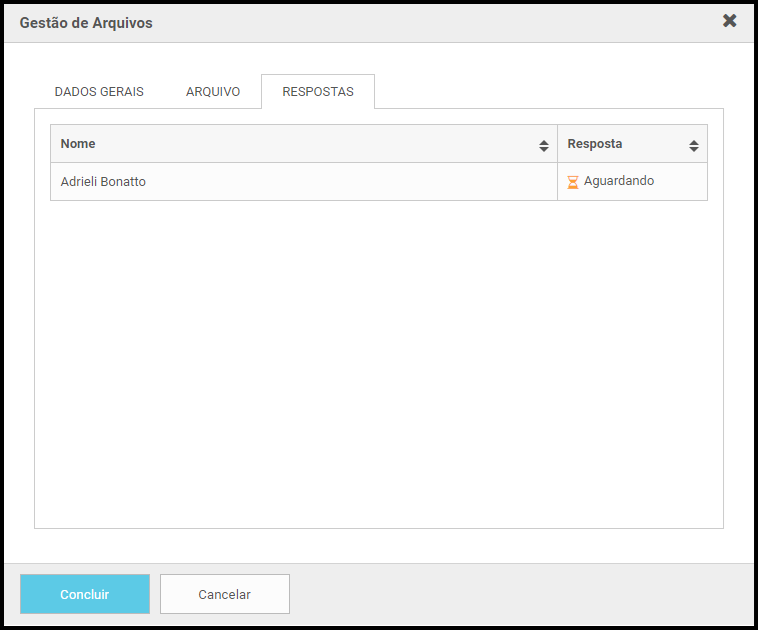Select the Adrieli Bonatto name cell

304,182
